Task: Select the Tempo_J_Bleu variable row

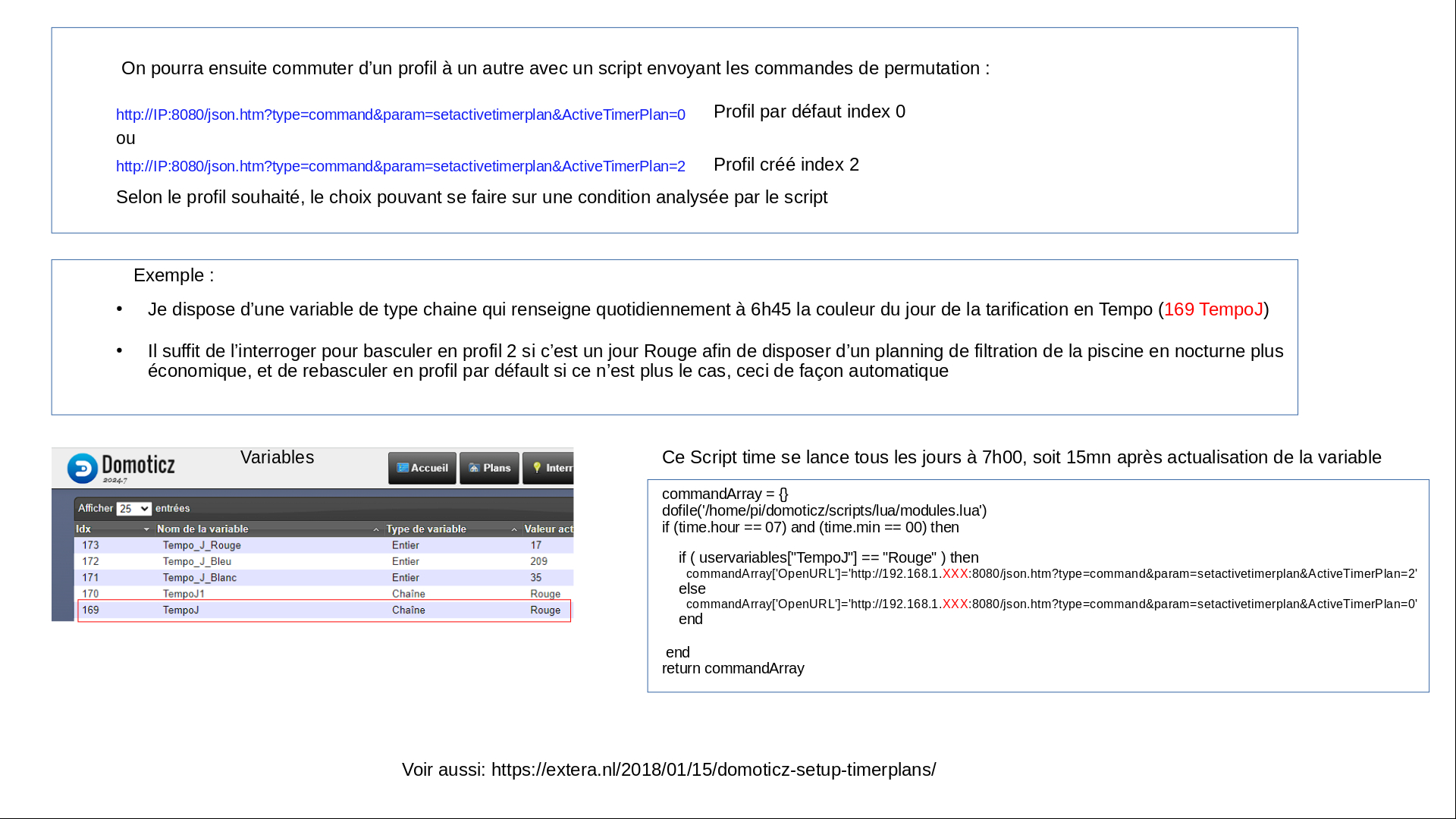Action: pos(325,562)
